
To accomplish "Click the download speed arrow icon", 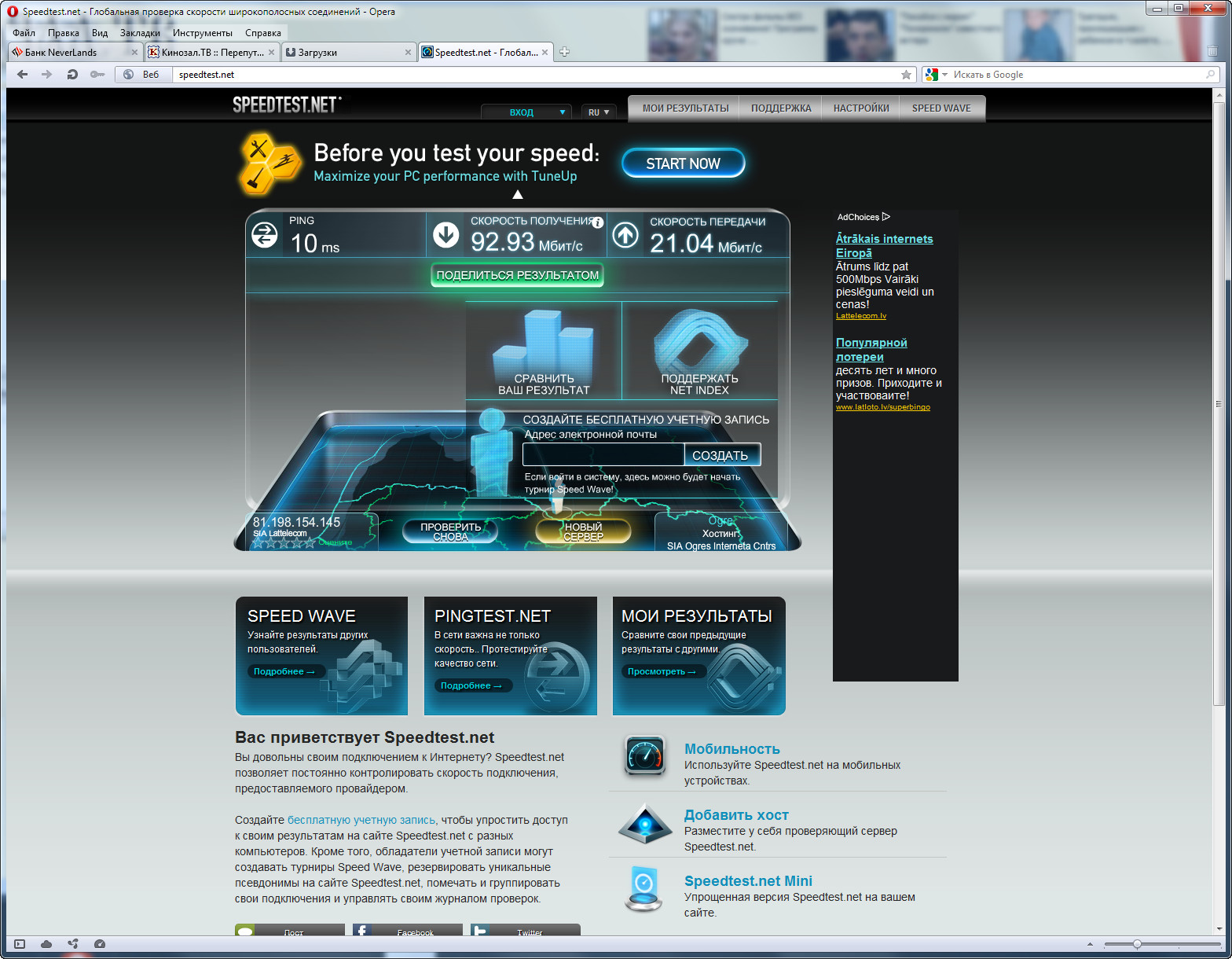I will (445, 234).
